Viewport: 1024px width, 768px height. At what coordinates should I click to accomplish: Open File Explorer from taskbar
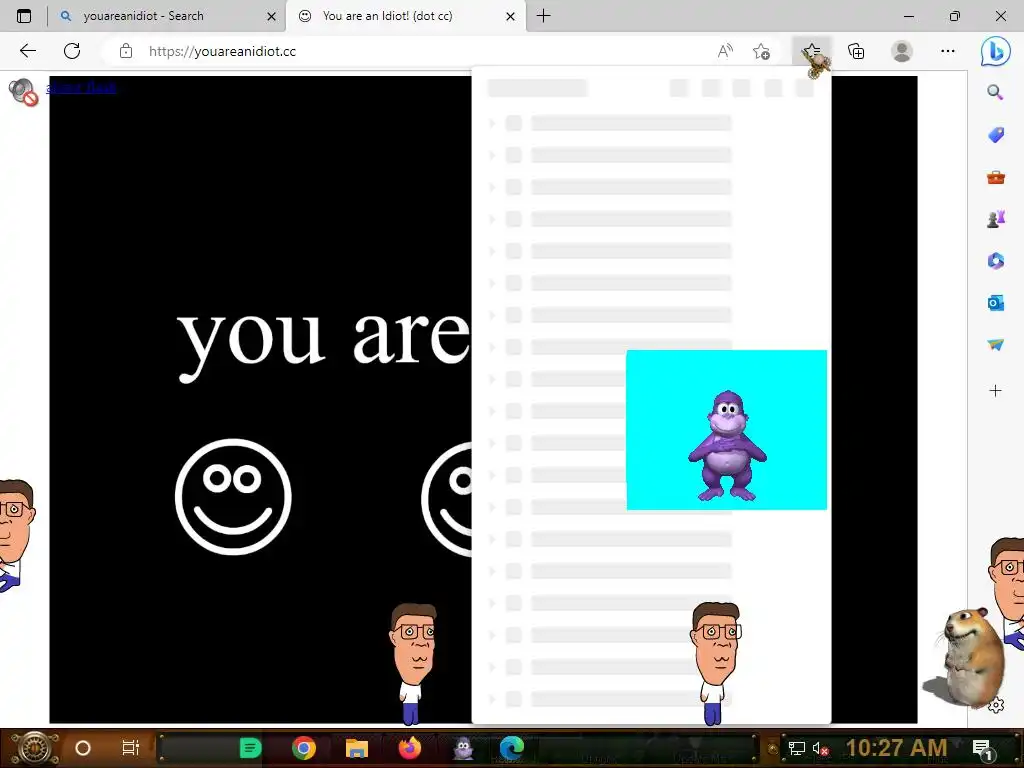click(x=357, y=748)
